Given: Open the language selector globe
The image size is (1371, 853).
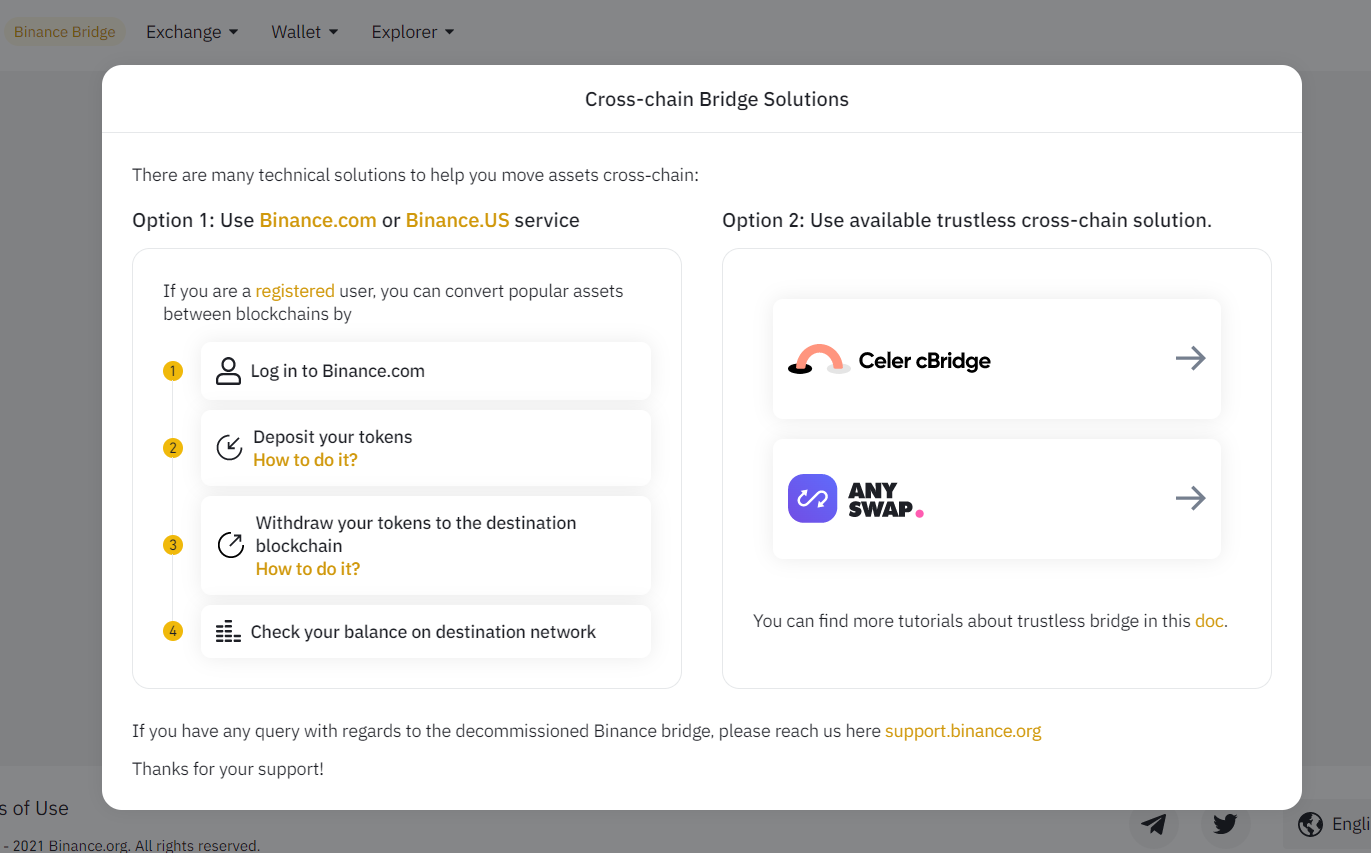Looking at the screenshot, I should point(1310,824).
